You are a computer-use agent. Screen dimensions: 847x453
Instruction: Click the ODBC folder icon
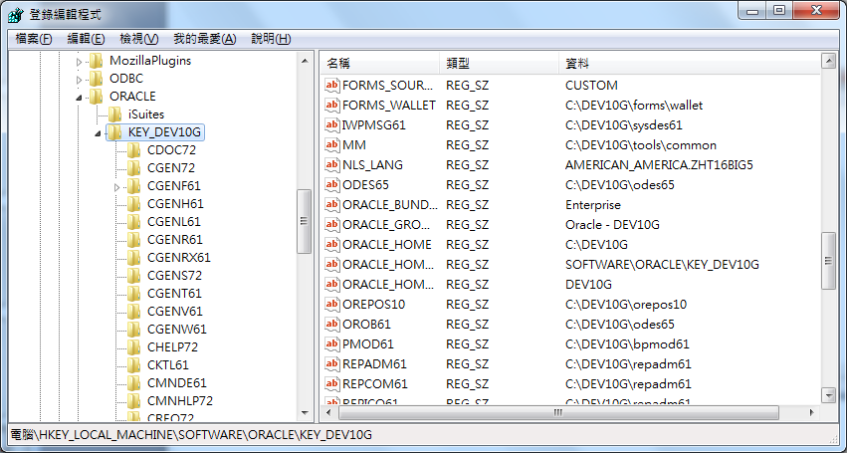pos(96,78)
